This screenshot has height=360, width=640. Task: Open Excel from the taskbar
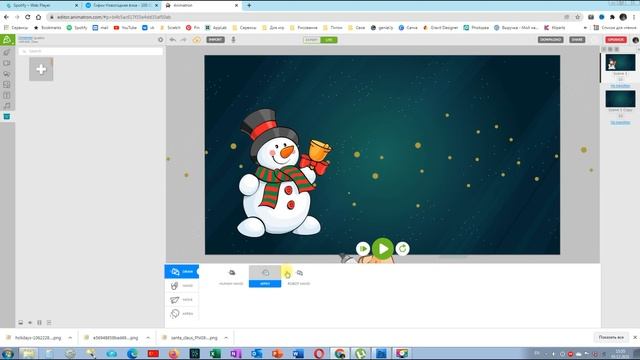(215, 353)
